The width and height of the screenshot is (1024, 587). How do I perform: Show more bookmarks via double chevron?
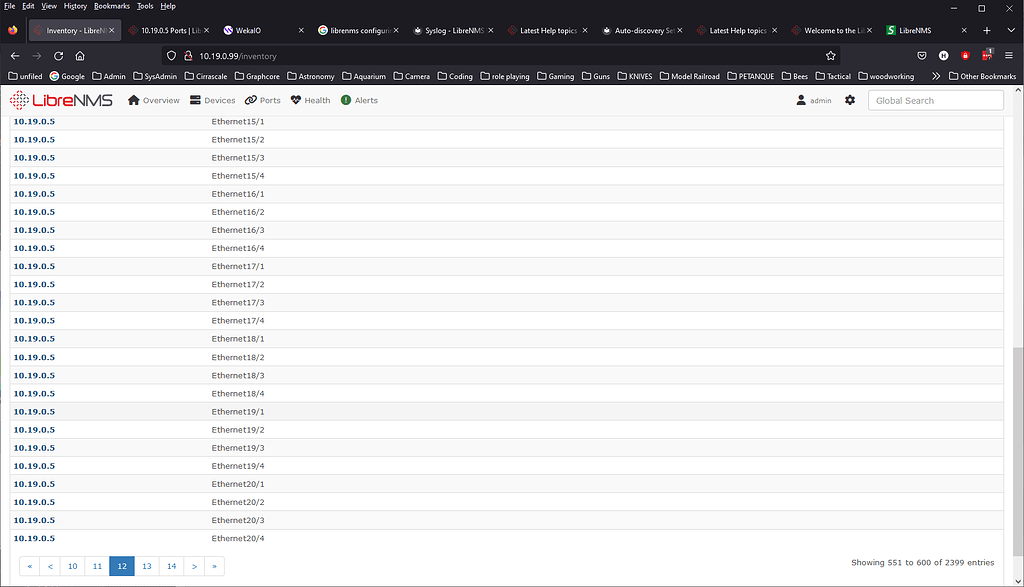tap(936, 76)
